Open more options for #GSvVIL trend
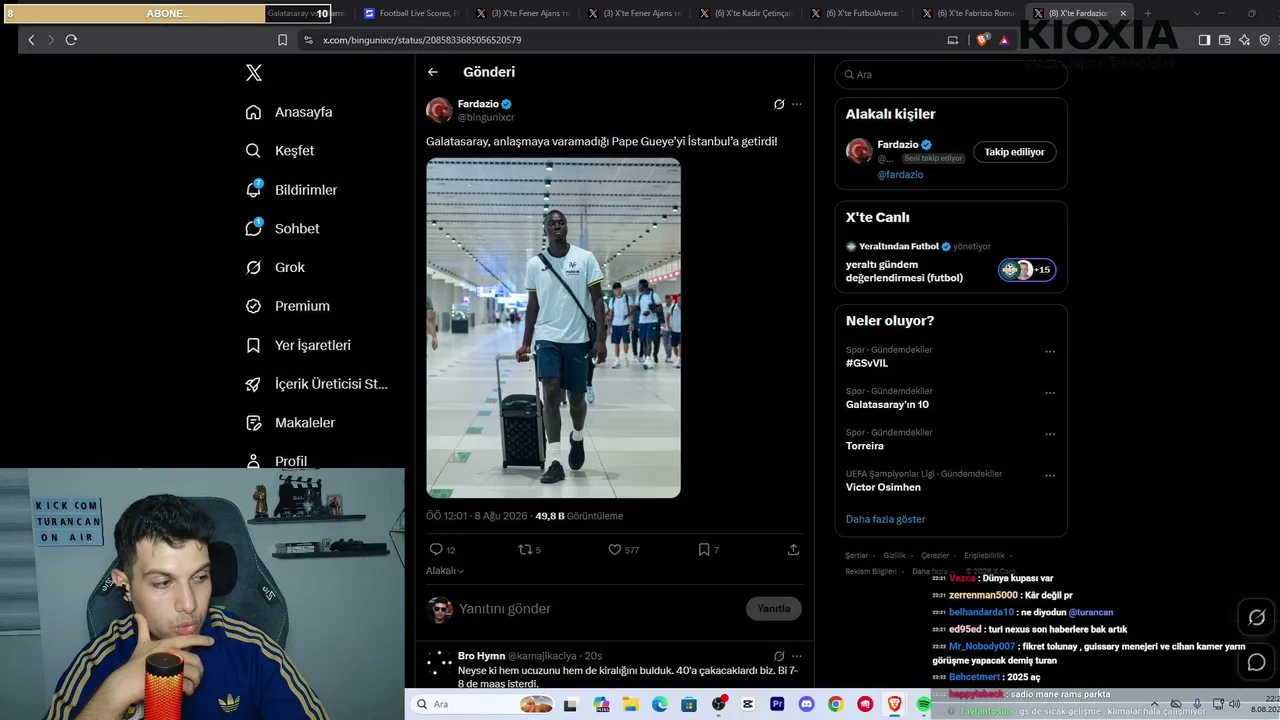 point(1050,352)
